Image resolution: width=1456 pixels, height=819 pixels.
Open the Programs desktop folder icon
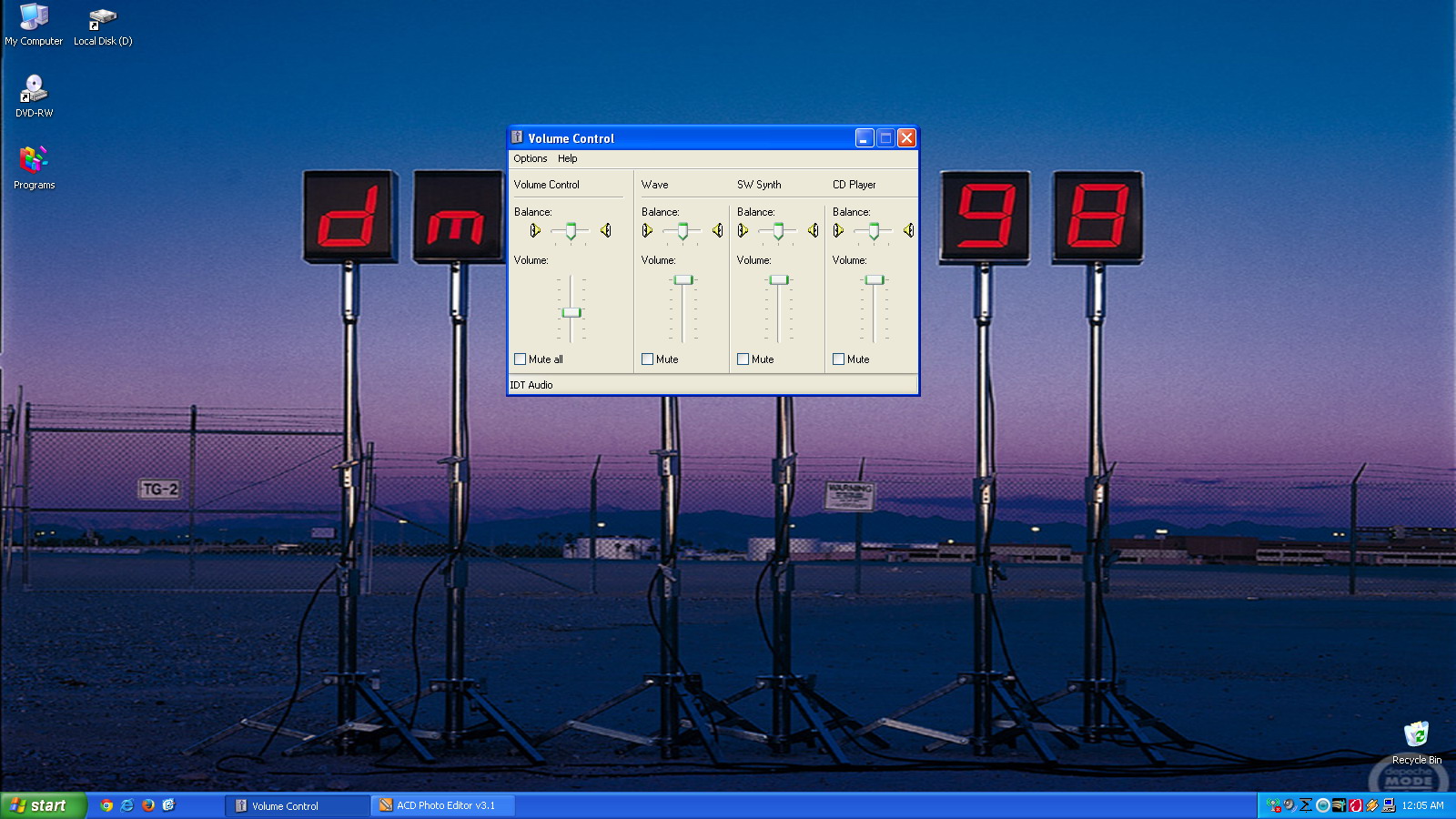click(34, 168)
